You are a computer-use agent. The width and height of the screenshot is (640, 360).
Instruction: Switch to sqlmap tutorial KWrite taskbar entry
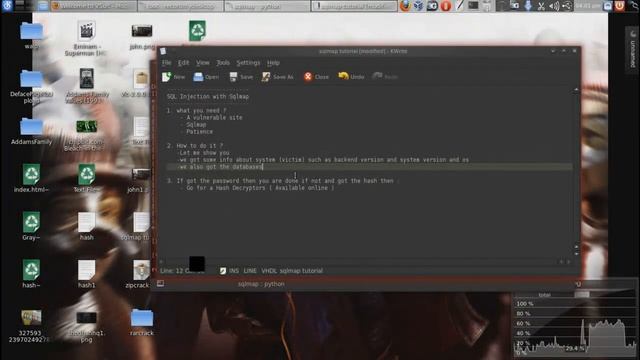[354, 6]
